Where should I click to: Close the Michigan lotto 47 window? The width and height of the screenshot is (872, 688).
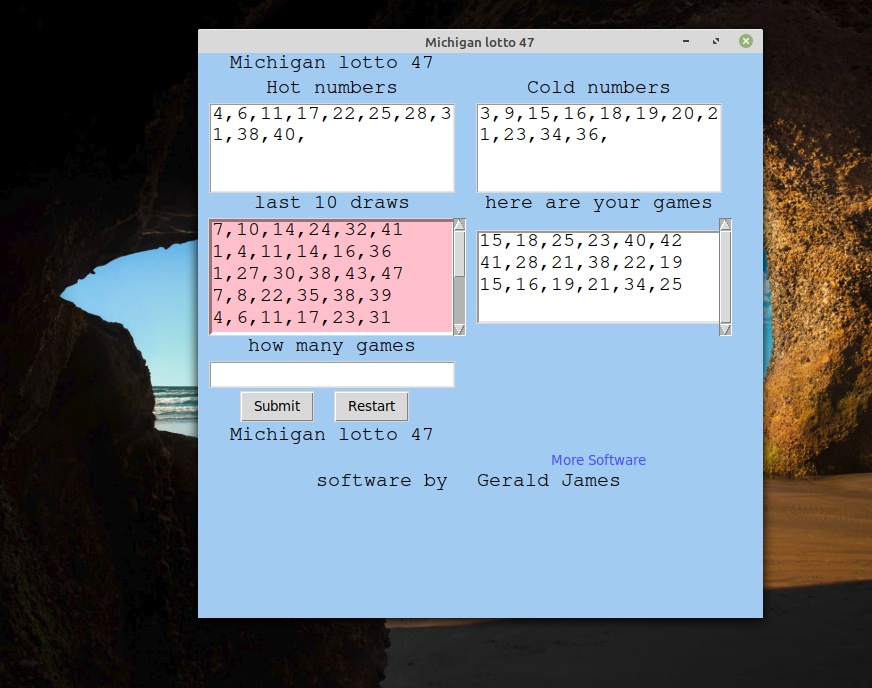point(746,41)
